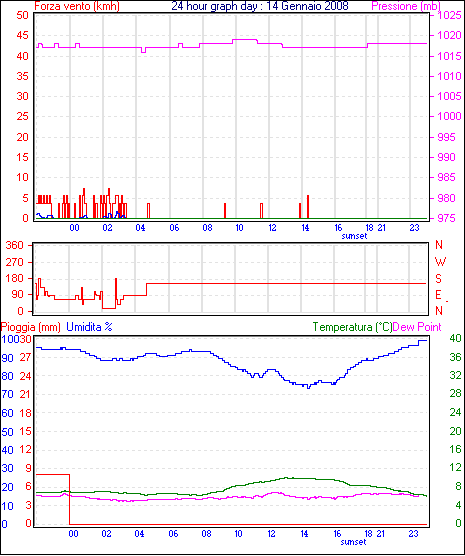Click wind speed axis value 35
The width and height of the screenshot is (465, 556).
[22, 76]
